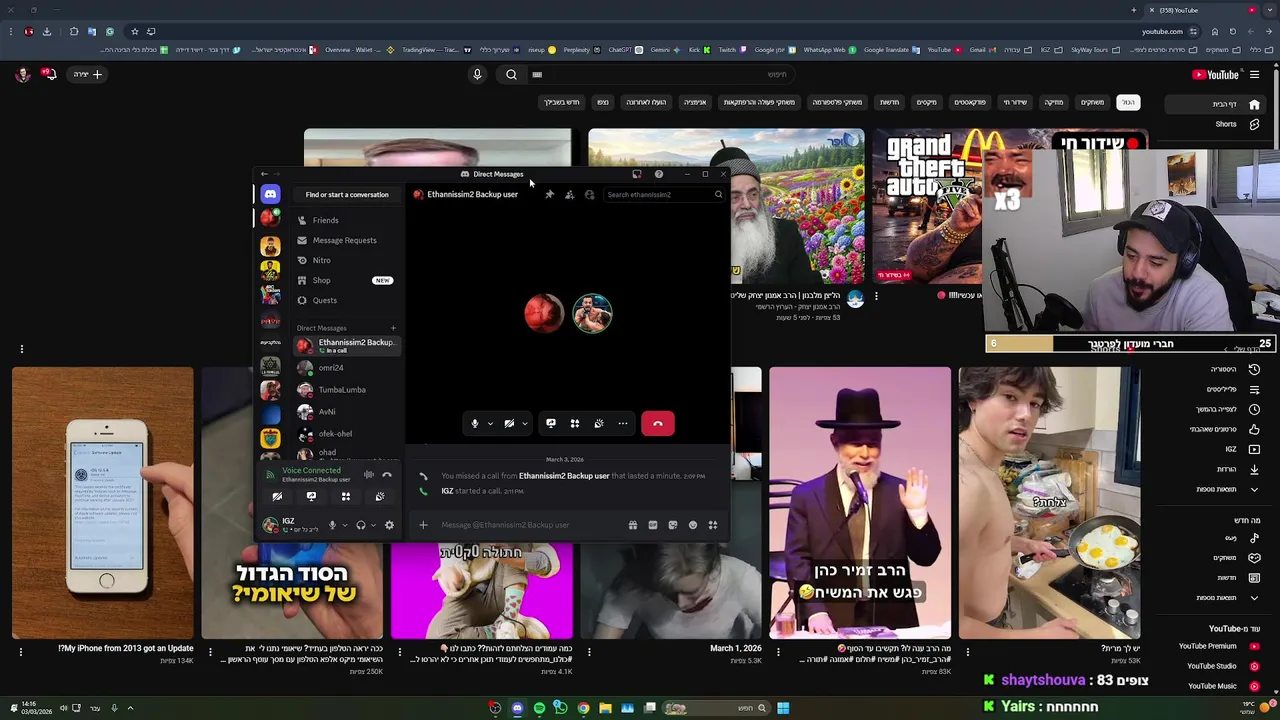
Task: Toggle camera in call controls
Action: pyautogui.click(x=509, y=424)
